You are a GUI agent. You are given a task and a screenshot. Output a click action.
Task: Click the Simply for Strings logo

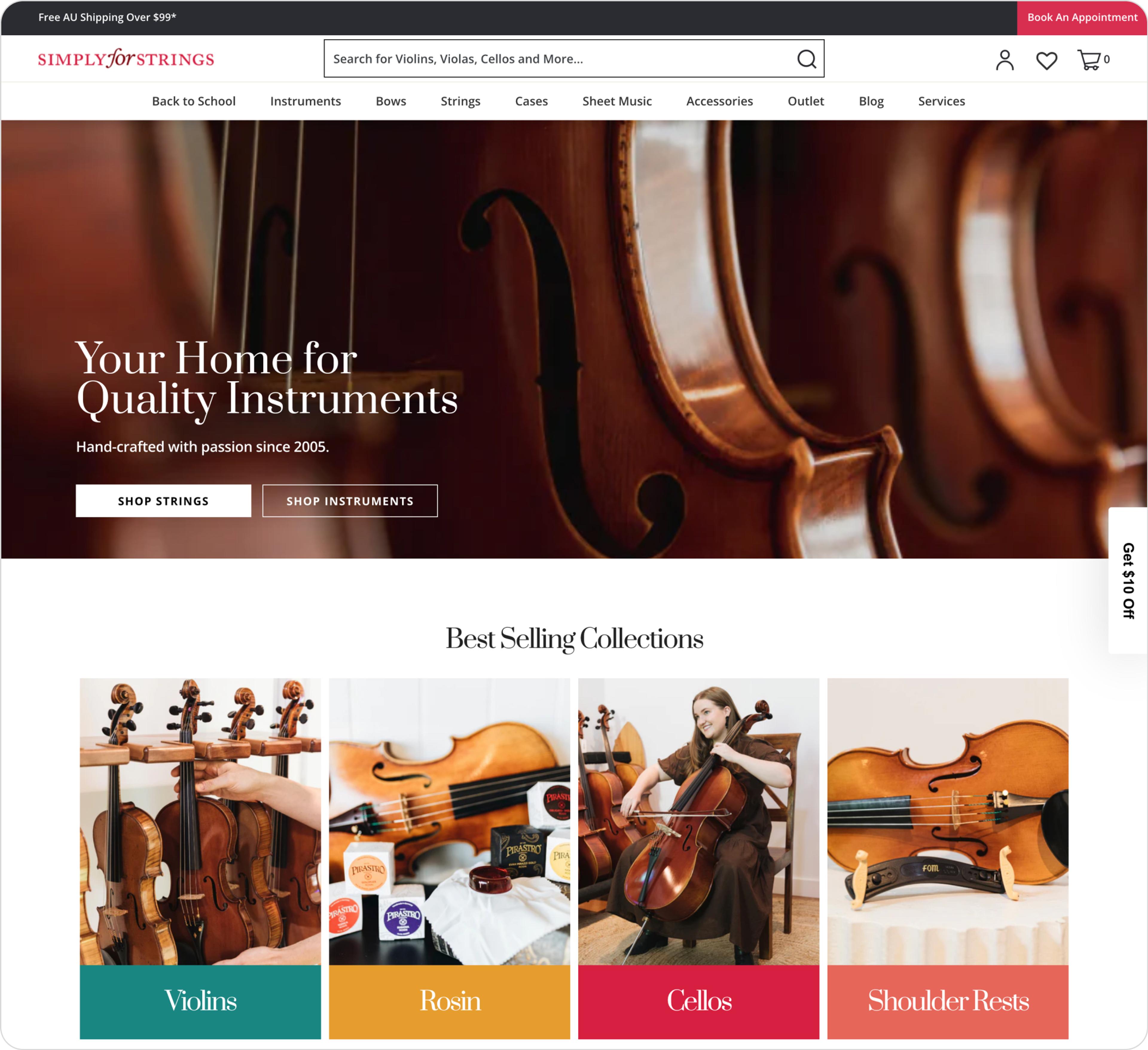(126, 58)
